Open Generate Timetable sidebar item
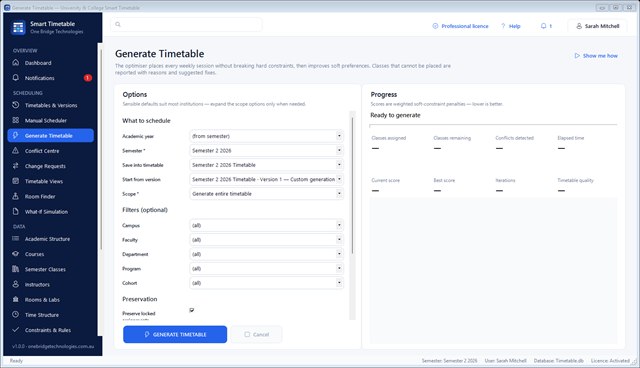 [51, 135]
